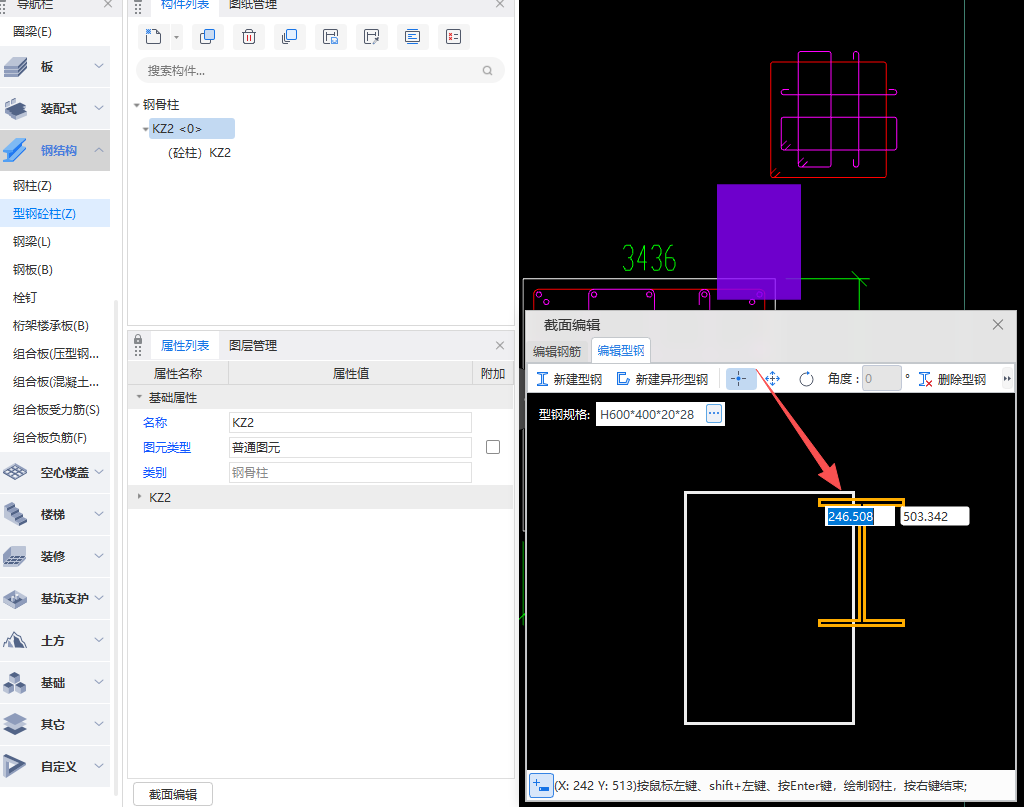The height and width of the screenshot is (807, 1024).
Task: Collapse the 钢骨柱 tree node
Action: [x=136, y=105]
